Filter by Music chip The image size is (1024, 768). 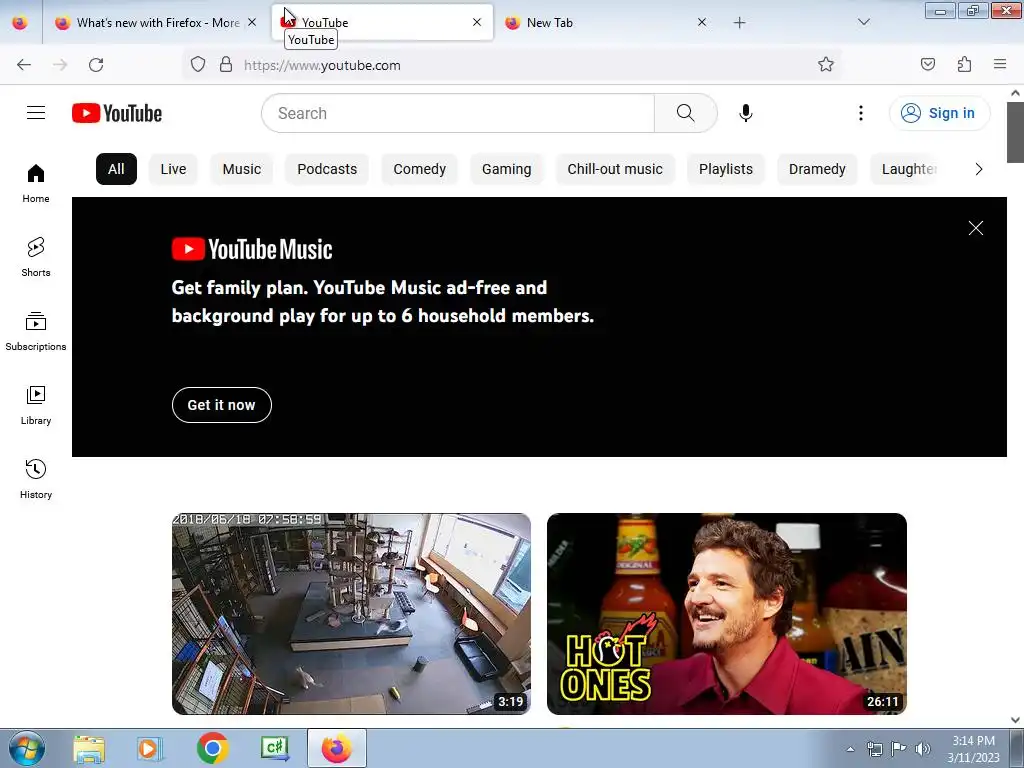coord(242,169)
